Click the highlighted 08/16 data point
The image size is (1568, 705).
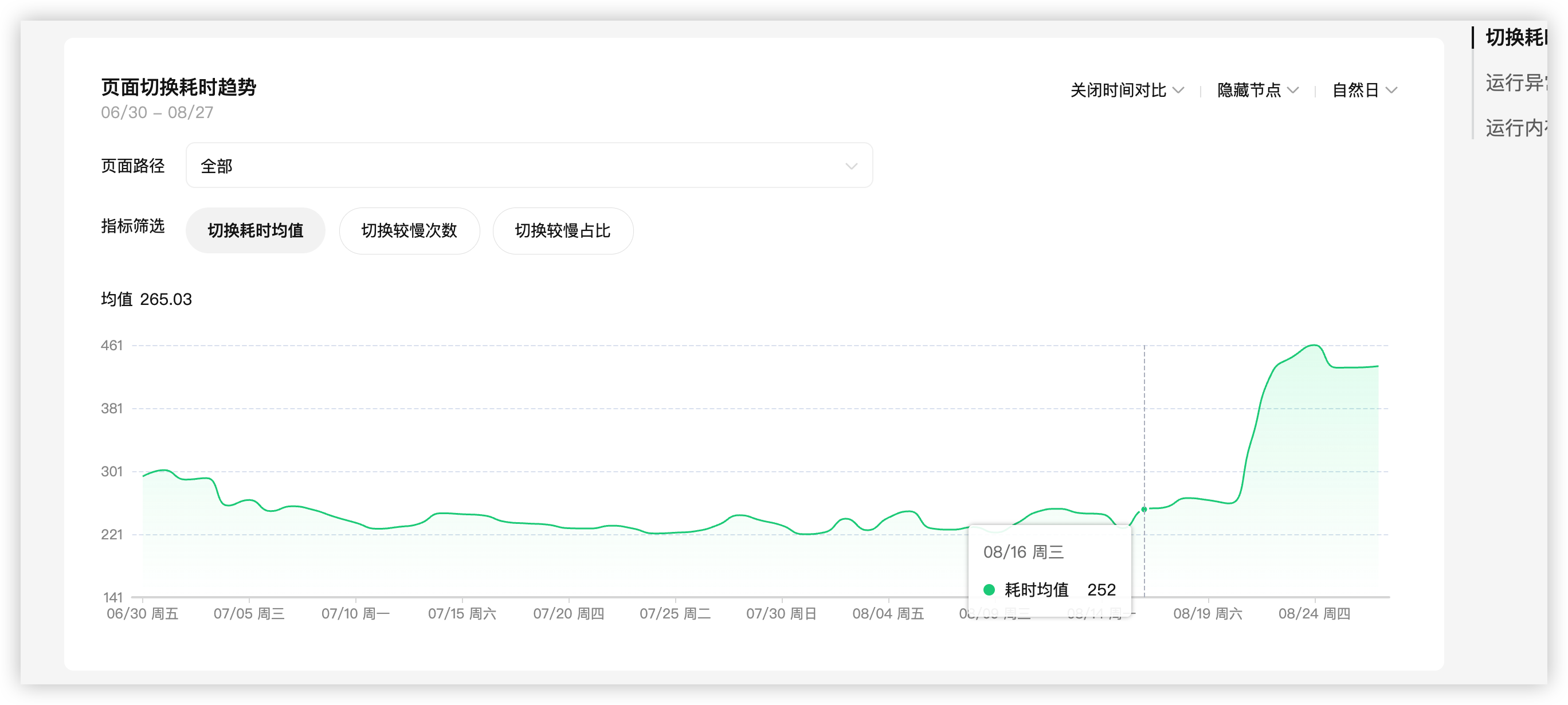click(1144, 510)
